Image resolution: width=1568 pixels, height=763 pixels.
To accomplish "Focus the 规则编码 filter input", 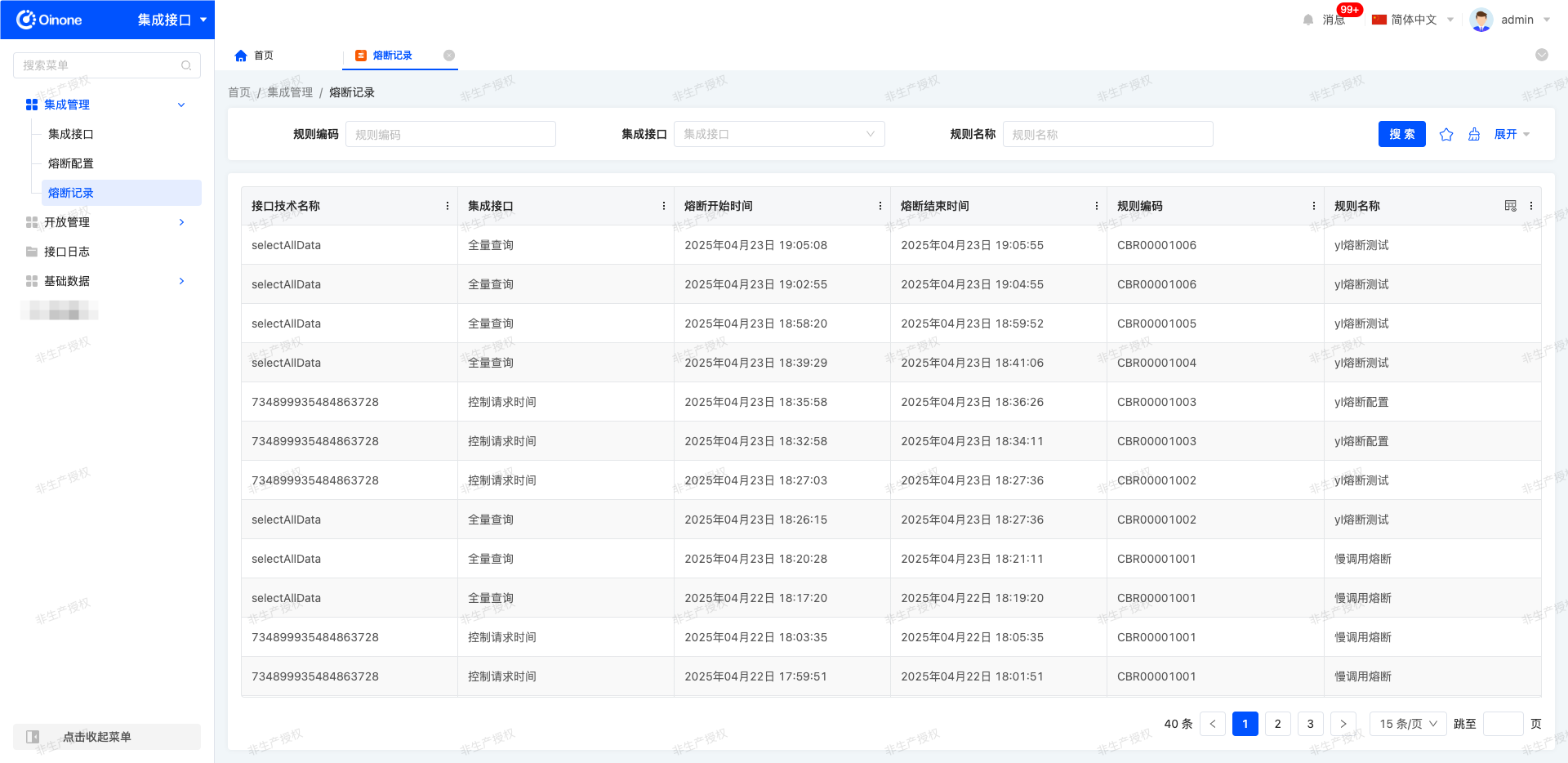I will click(451, 134).
